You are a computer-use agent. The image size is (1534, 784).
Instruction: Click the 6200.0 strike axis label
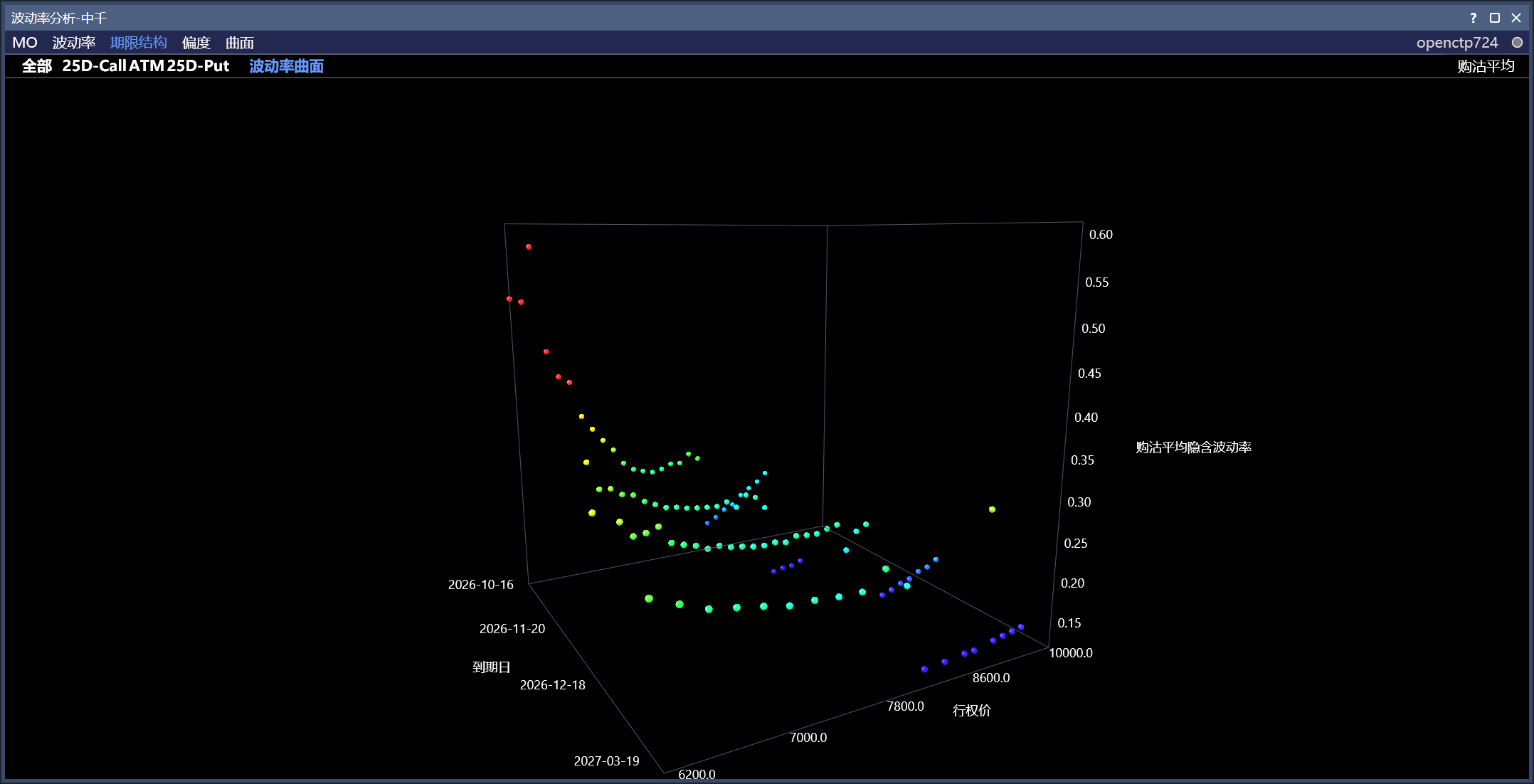coord(697,775)
